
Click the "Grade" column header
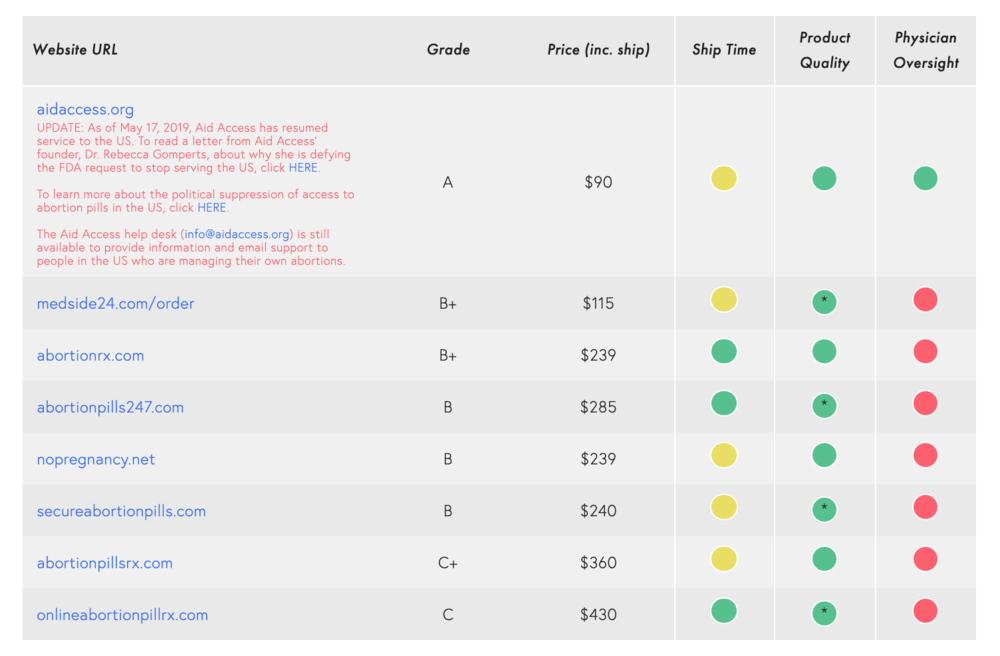pyautogui.click(x=448, y=50)
